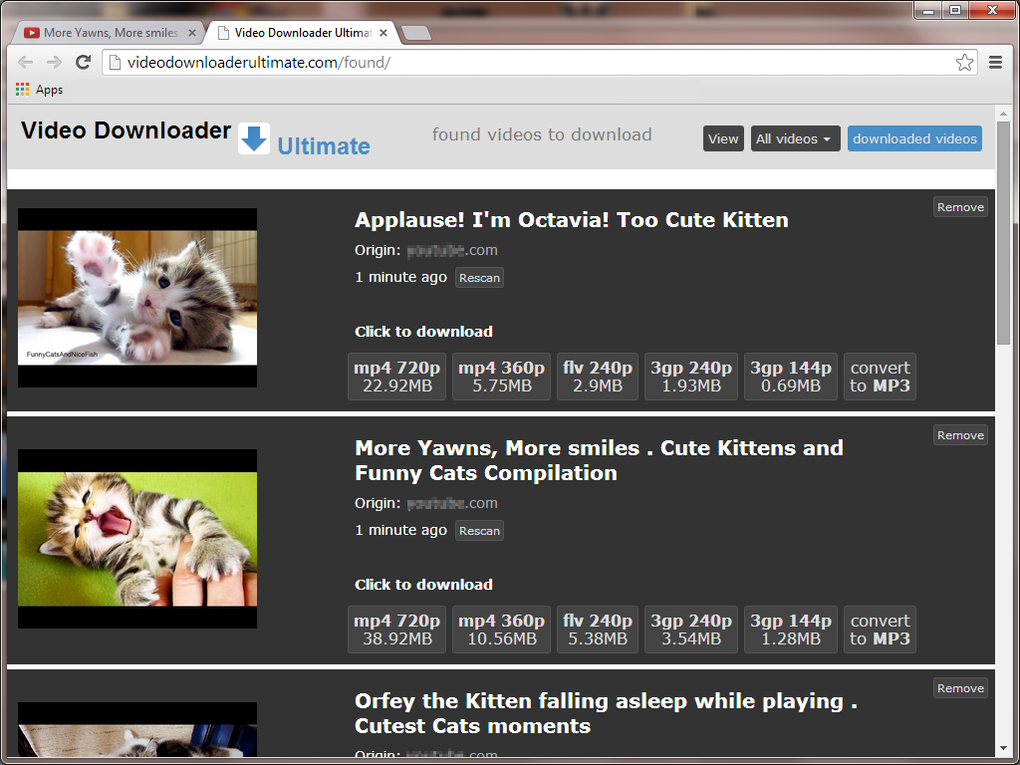
Task: Download More Yawns video as mp4 360p 10.56MB
Action: (502, 630)
